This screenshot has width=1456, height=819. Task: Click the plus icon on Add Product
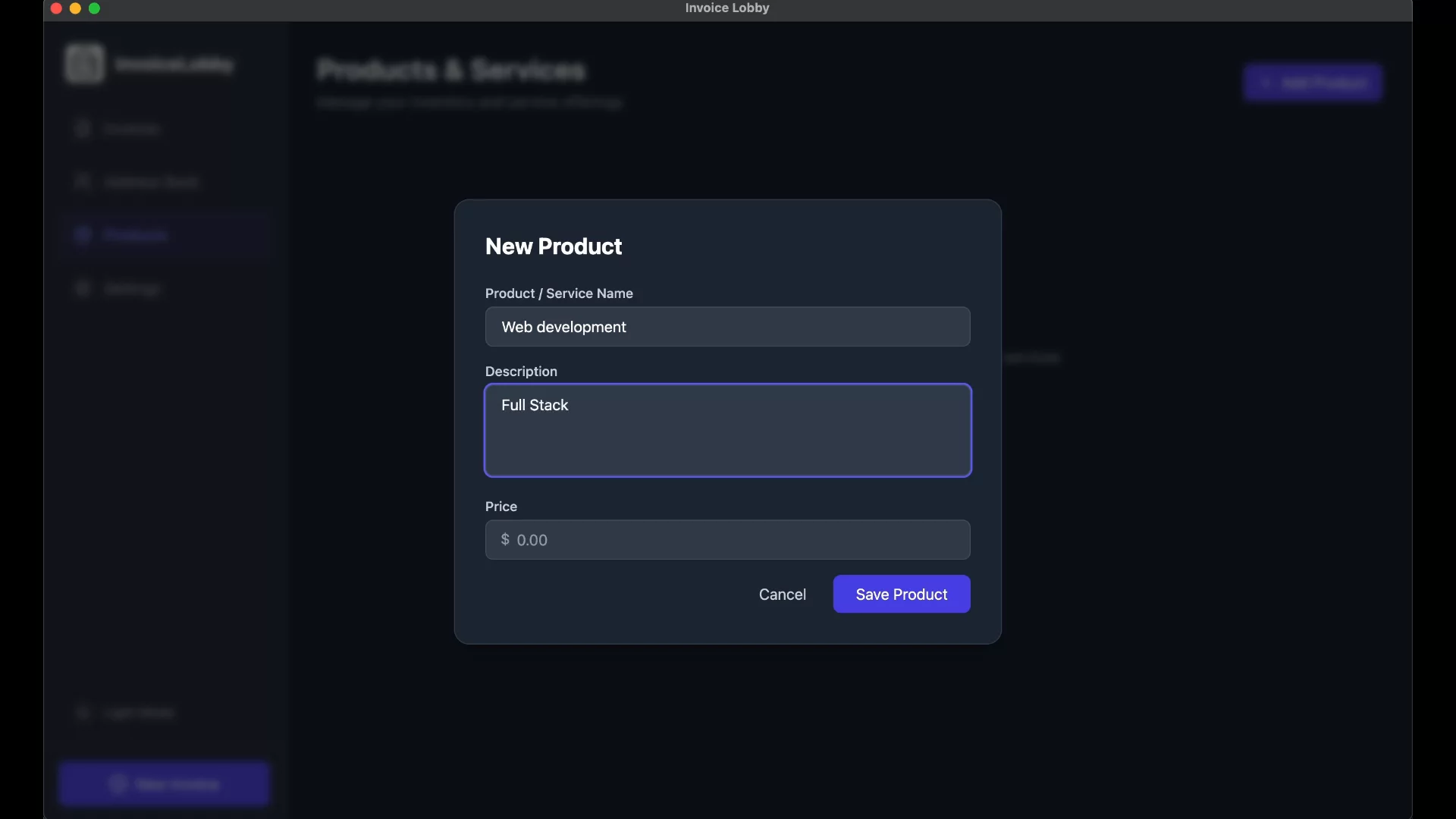(x=1265, y=83)
